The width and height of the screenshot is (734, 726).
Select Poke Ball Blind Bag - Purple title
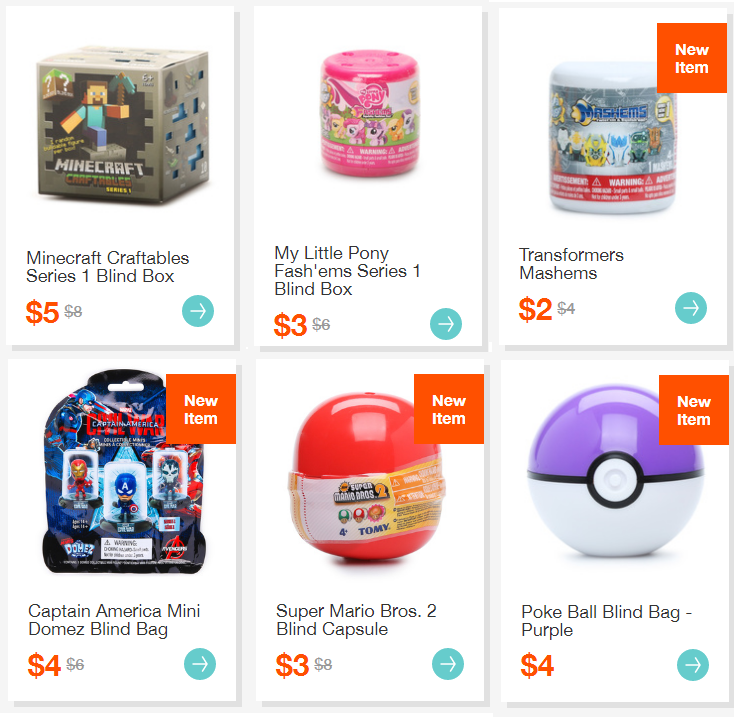pos(607,621)
